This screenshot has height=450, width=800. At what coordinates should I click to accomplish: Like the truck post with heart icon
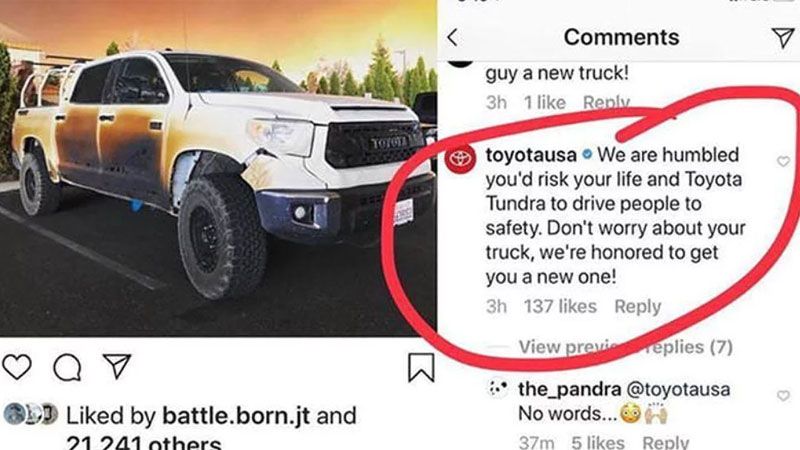17,366
